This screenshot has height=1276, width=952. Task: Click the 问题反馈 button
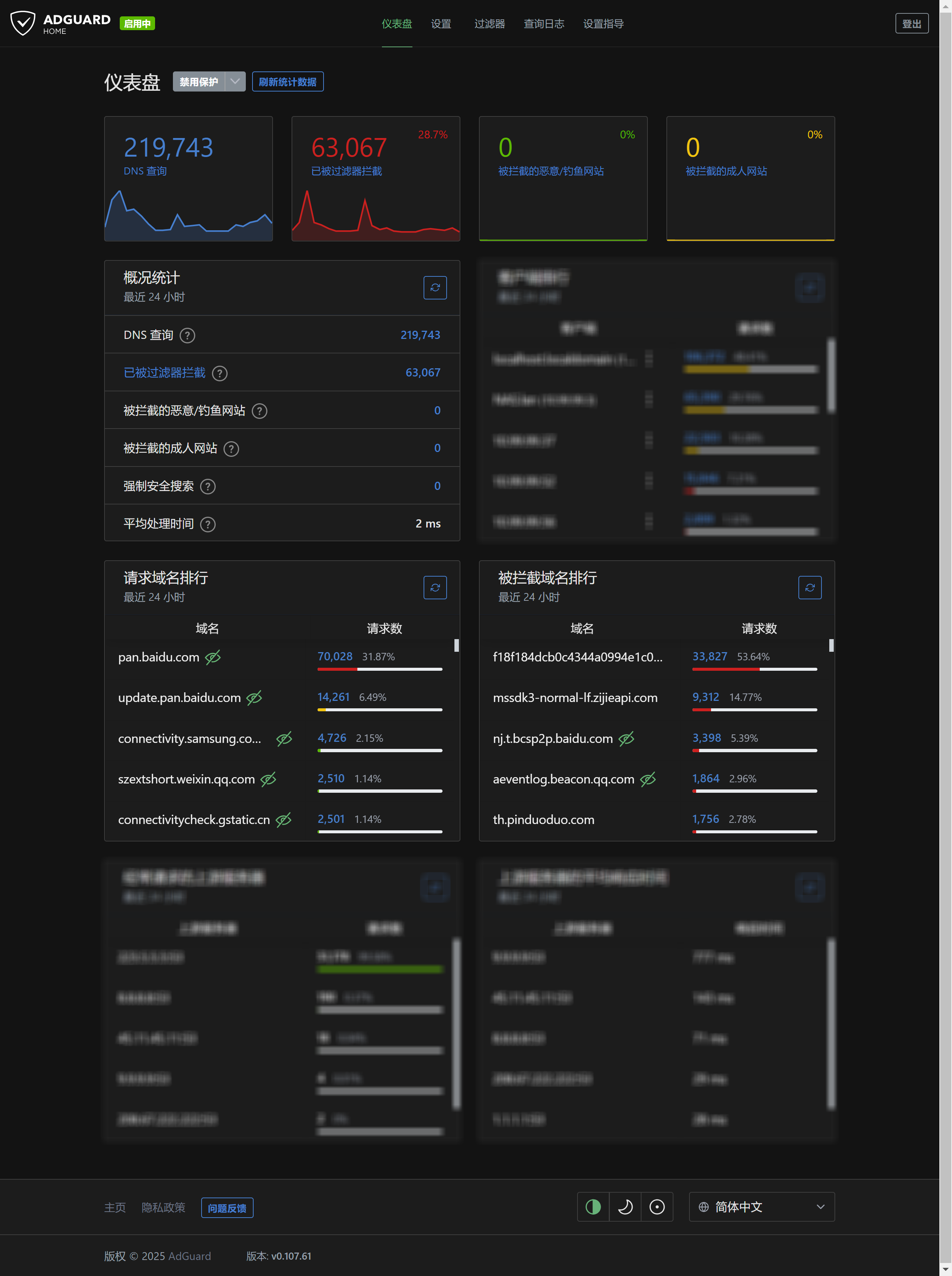[227, 1208]
